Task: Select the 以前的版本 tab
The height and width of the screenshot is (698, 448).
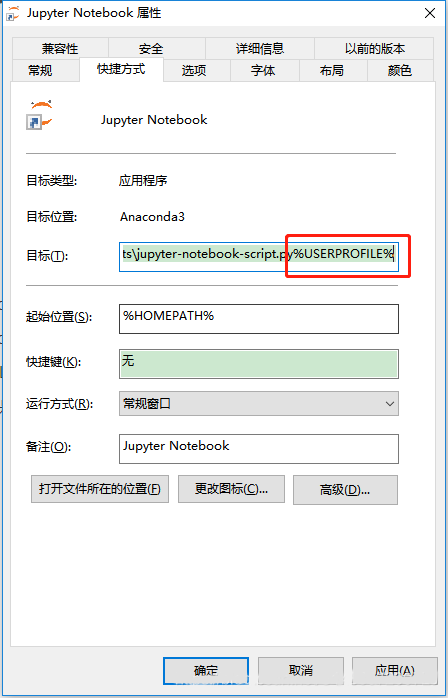Action: coord(374,48)
